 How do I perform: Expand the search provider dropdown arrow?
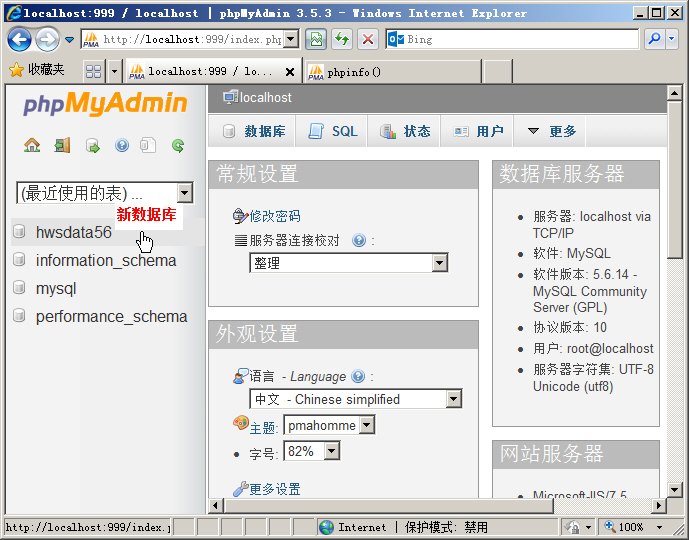point(672,39)
